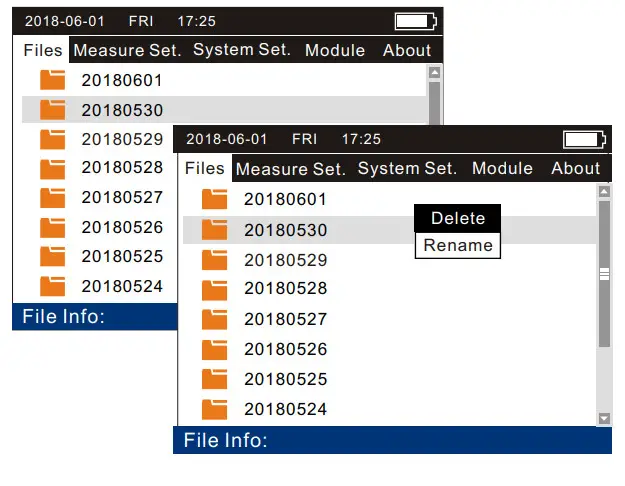Click folder icon of 20180530 in back window
The image size is (625, 486).
click(x=52, y=109)
